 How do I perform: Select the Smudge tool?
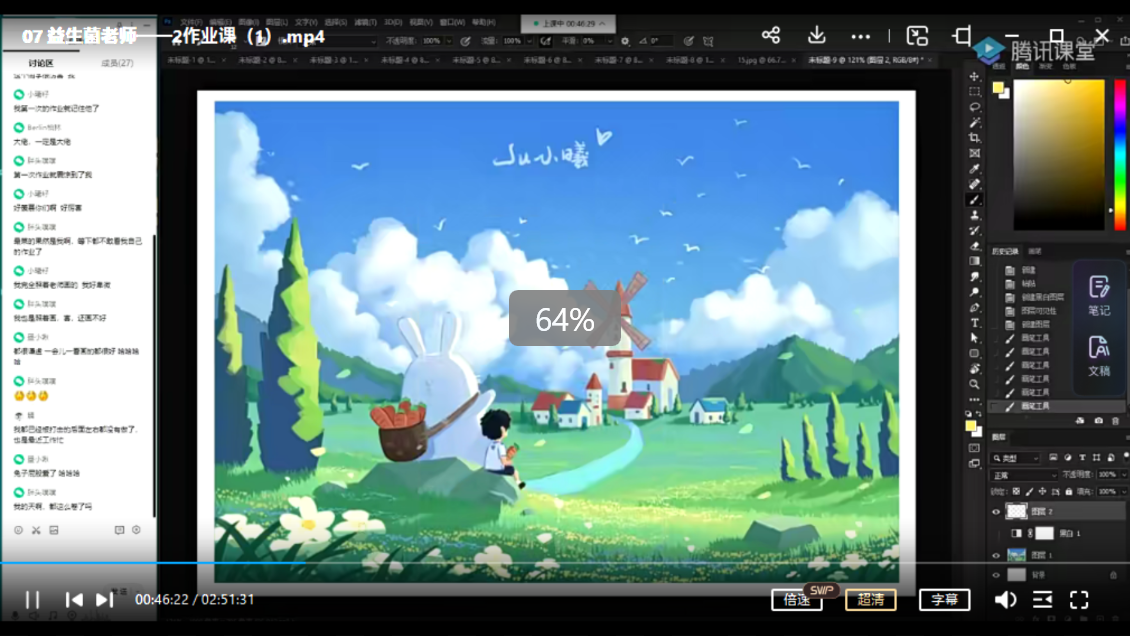(x=974, y=277)
